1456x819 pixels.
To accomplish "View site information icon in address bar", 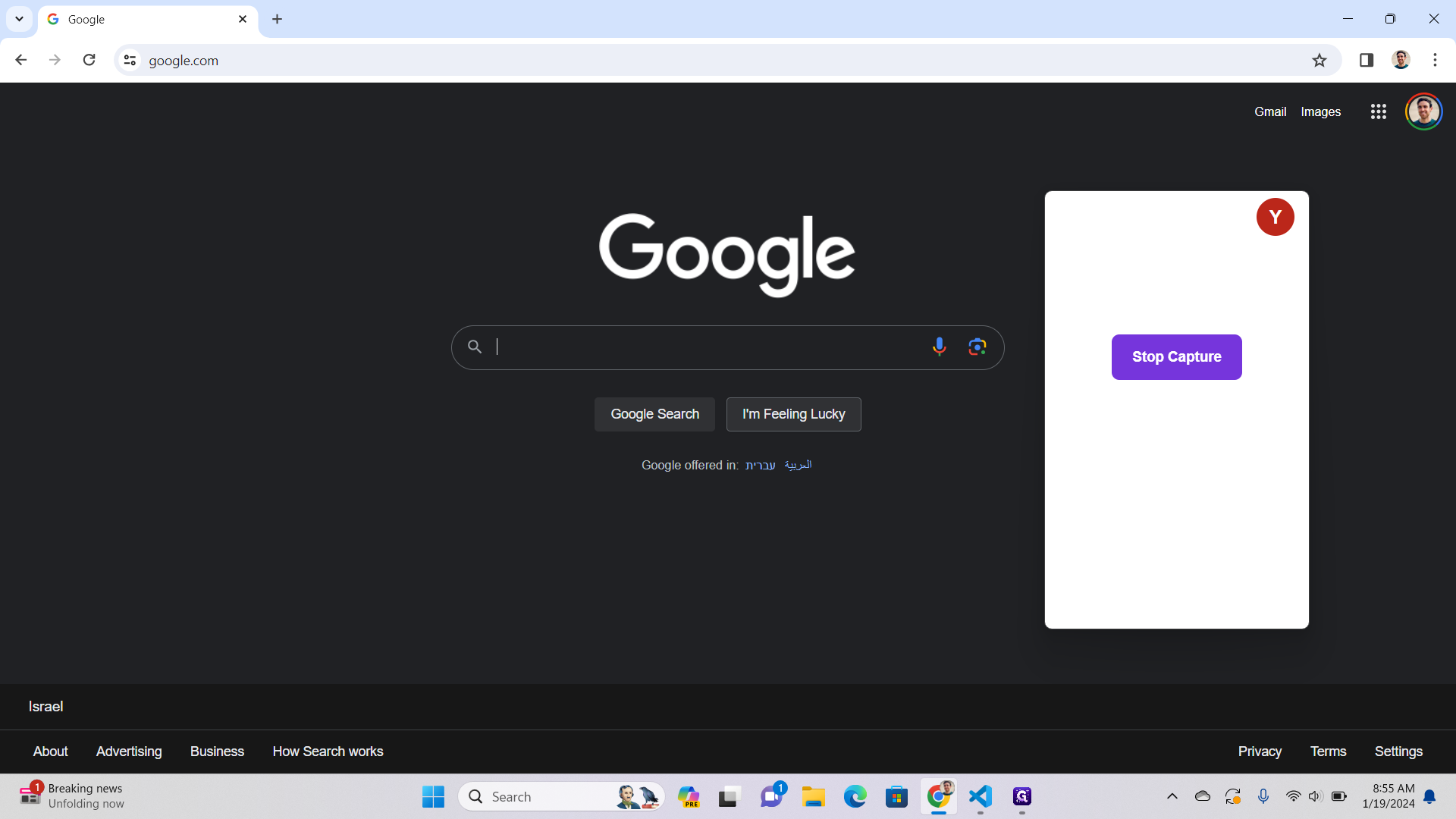I will click(130, 60).
